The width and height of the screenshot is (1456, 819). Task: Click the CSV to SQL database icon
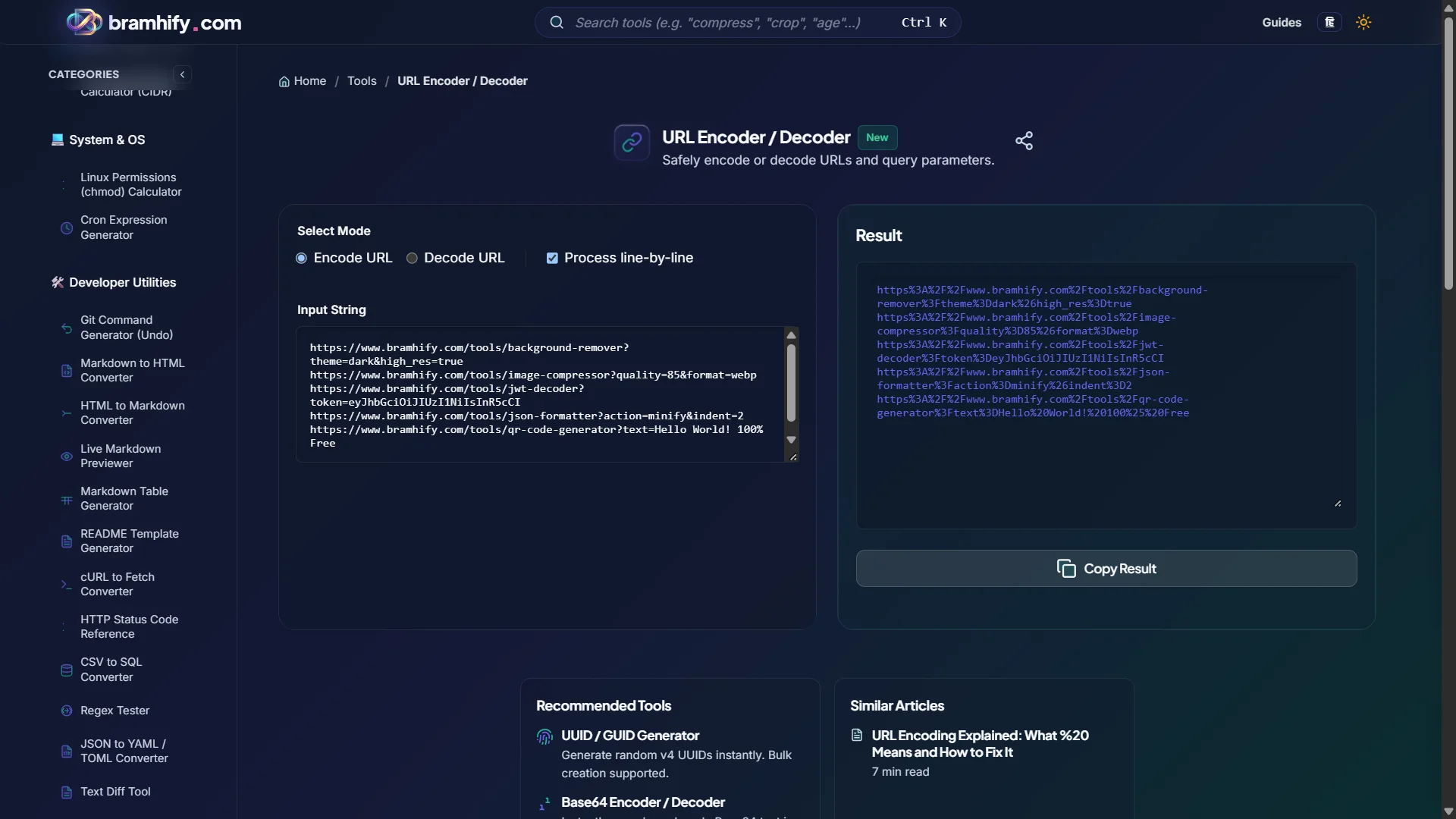67,670
